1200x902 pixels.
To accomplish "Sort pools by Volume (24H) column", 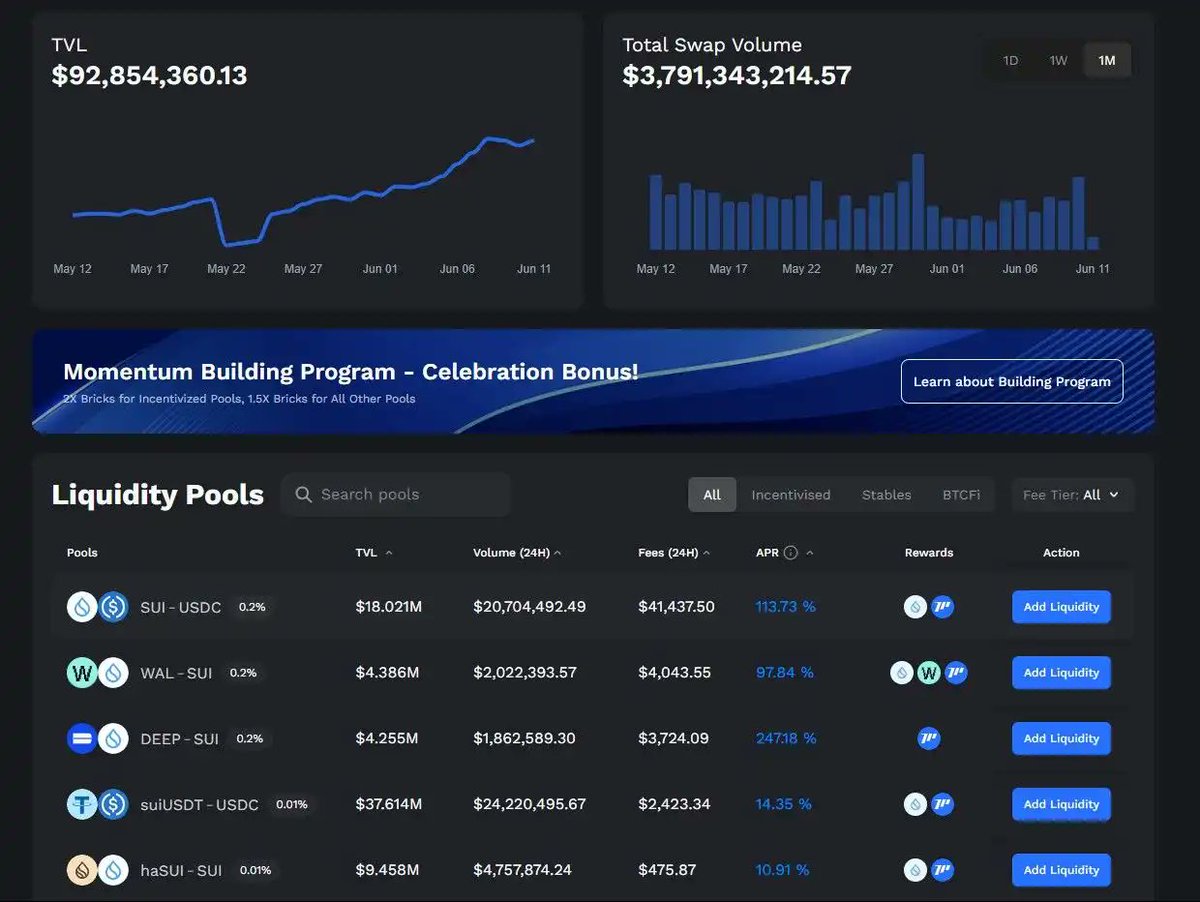I will [517, 552].
